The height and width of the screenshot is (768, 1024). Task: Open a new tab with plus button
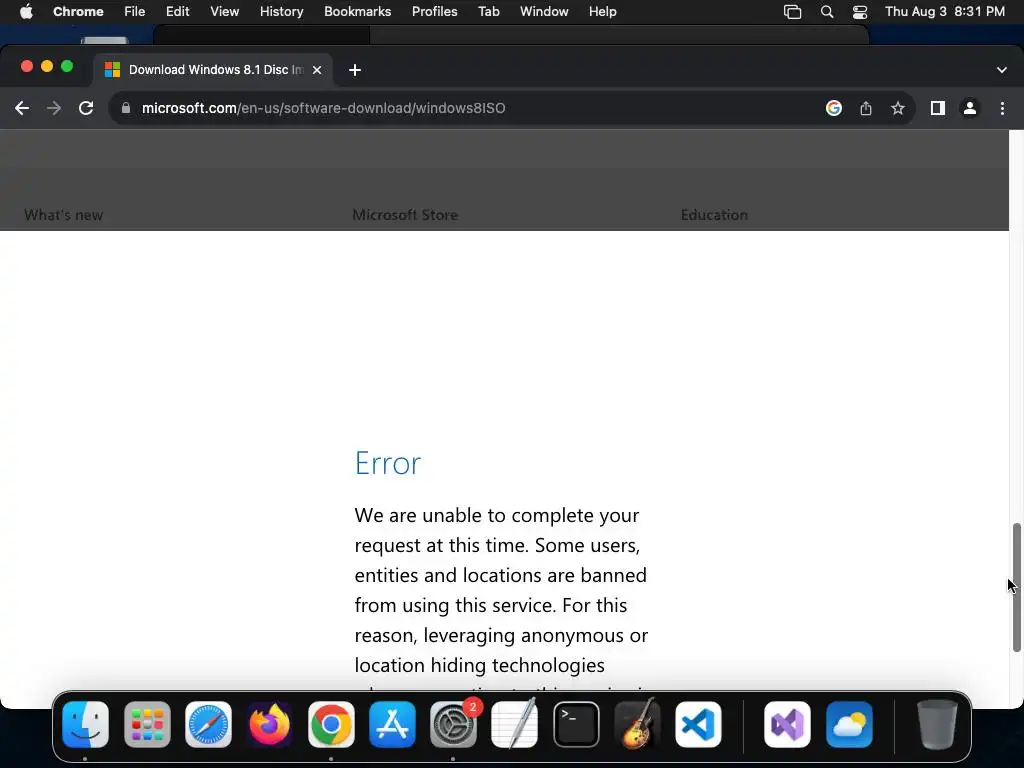[x=355, y=70]
